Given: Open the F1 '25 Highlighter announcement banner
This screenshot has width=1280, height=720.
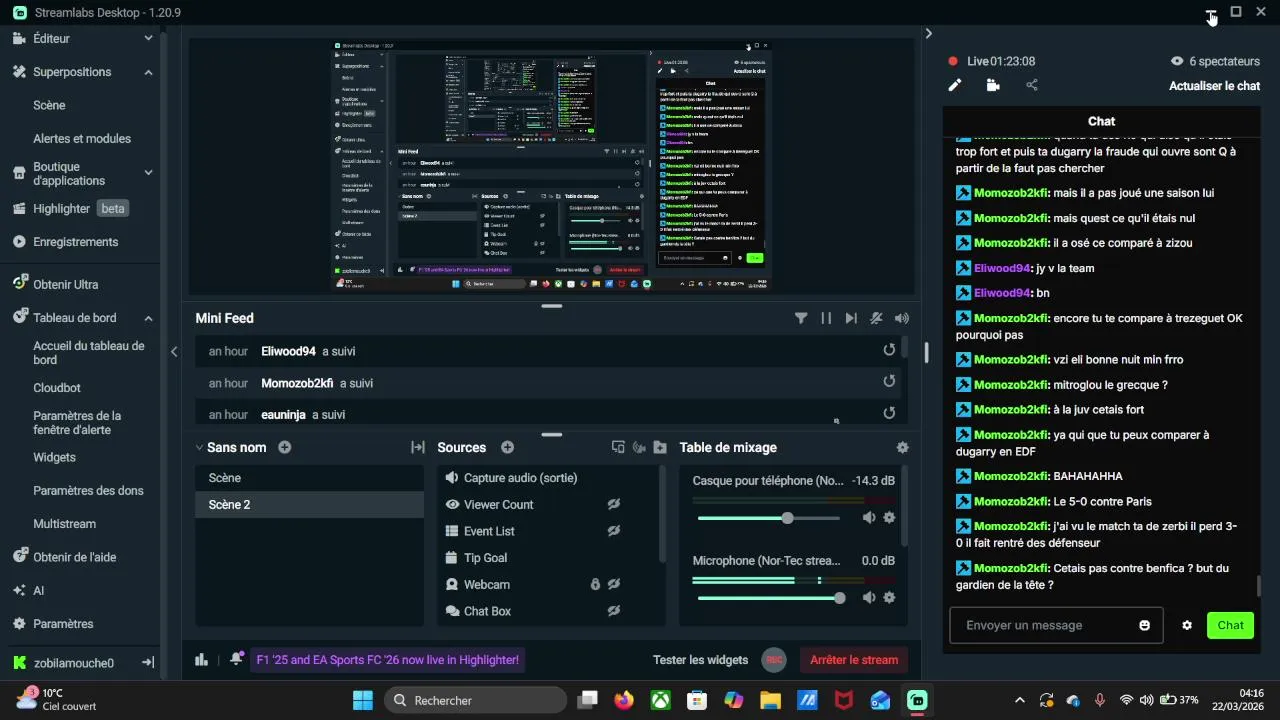Looking at the screenshot, I should [387, 659].
